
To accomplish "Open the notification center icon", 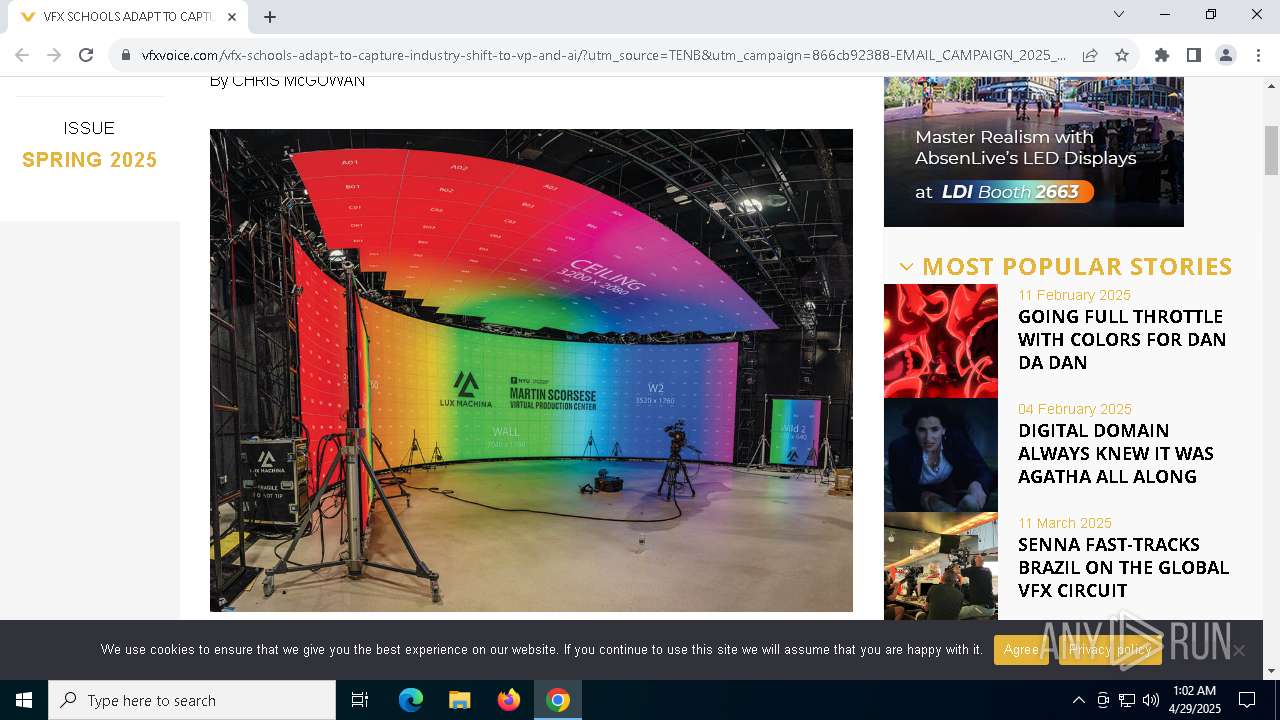I will click(x=1247, y=700).
